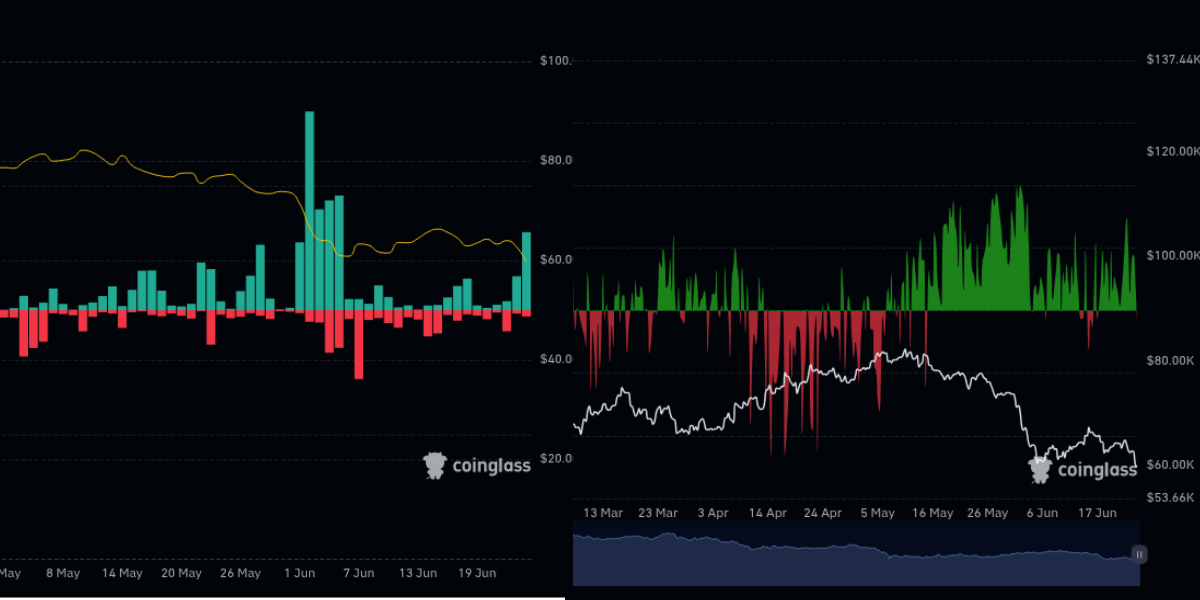
Task: Click the '23 Mar' date label in the right chart
Action: tap(658, 512)
